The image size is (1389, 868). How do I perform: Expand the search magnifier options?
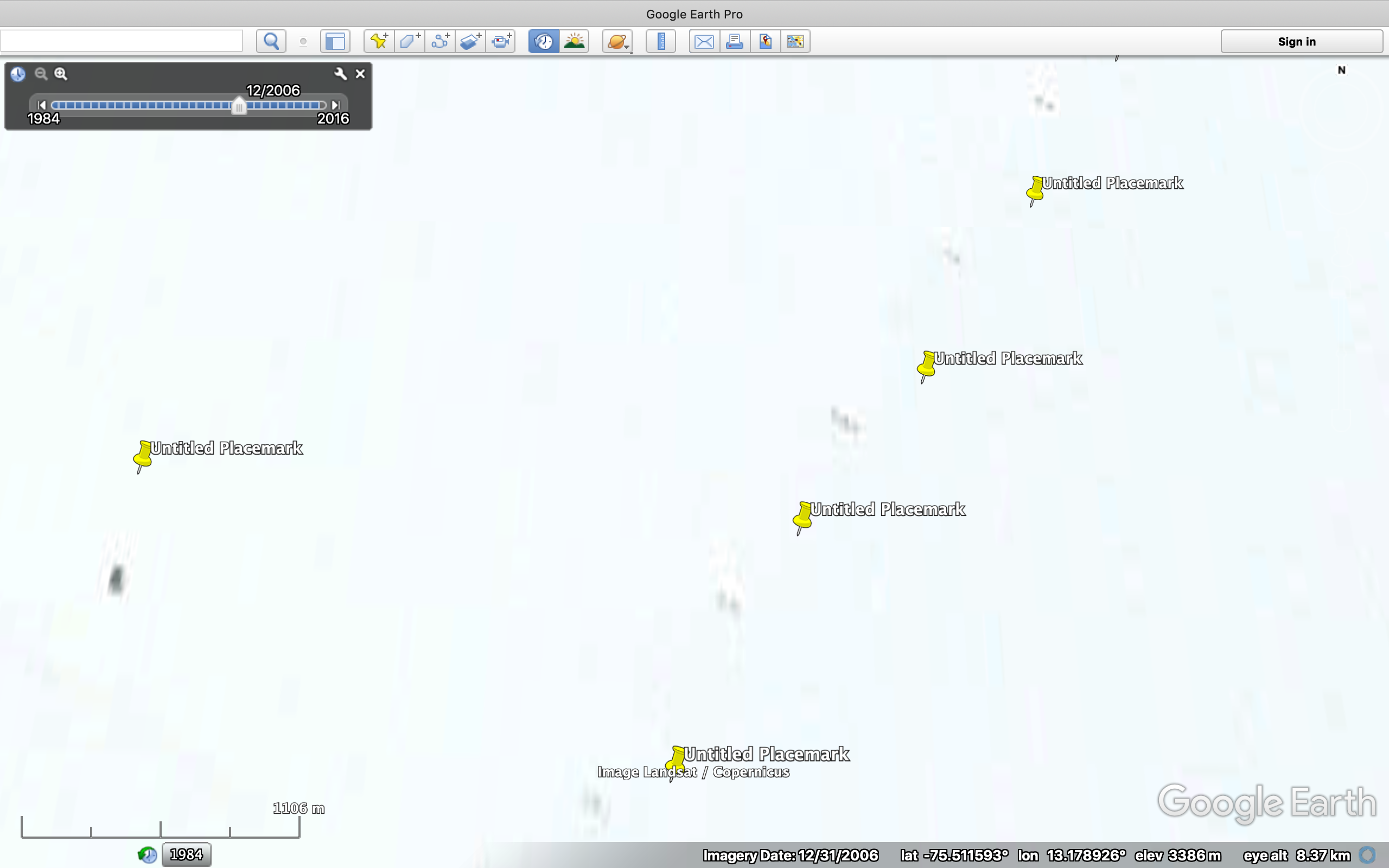(x=270, y=41)
